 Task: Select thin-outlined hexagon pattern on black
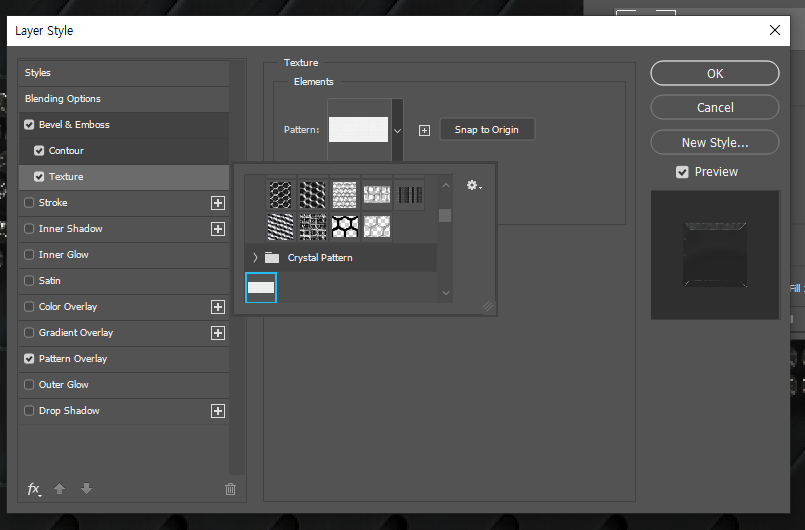click(280, 195)
